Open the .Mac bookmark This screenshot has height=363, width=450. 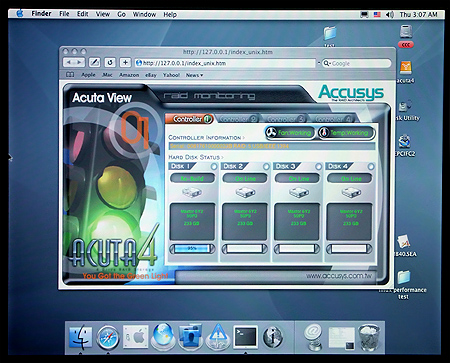(107, 75)
